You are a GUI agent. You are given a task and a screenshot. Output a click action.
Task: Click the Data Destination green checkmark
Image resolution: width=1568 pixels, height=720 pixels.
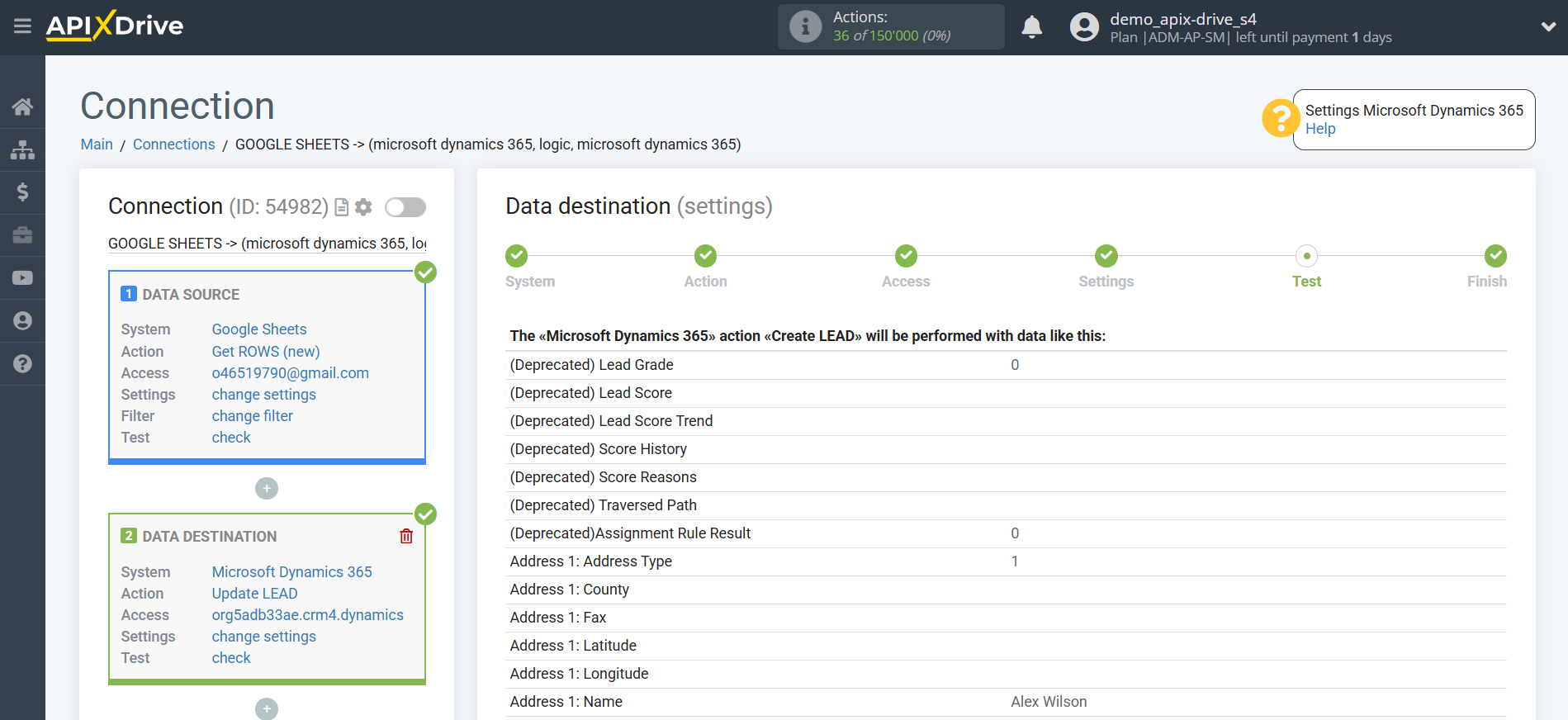coord(425,514)
